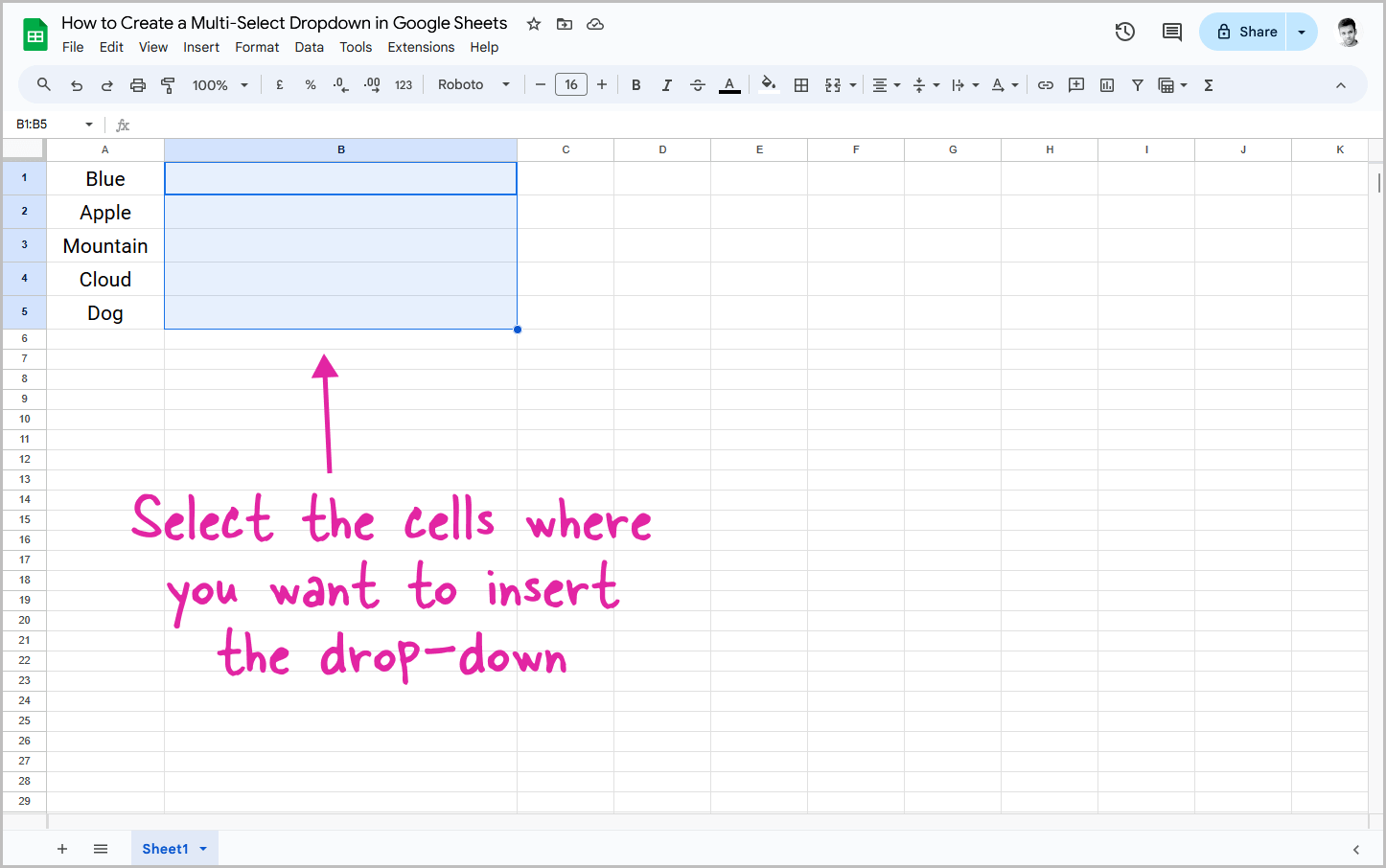The height and width of the screenshot is (868, 1386).
Task: Open the Insert menu
Action: tap(201, 47)
